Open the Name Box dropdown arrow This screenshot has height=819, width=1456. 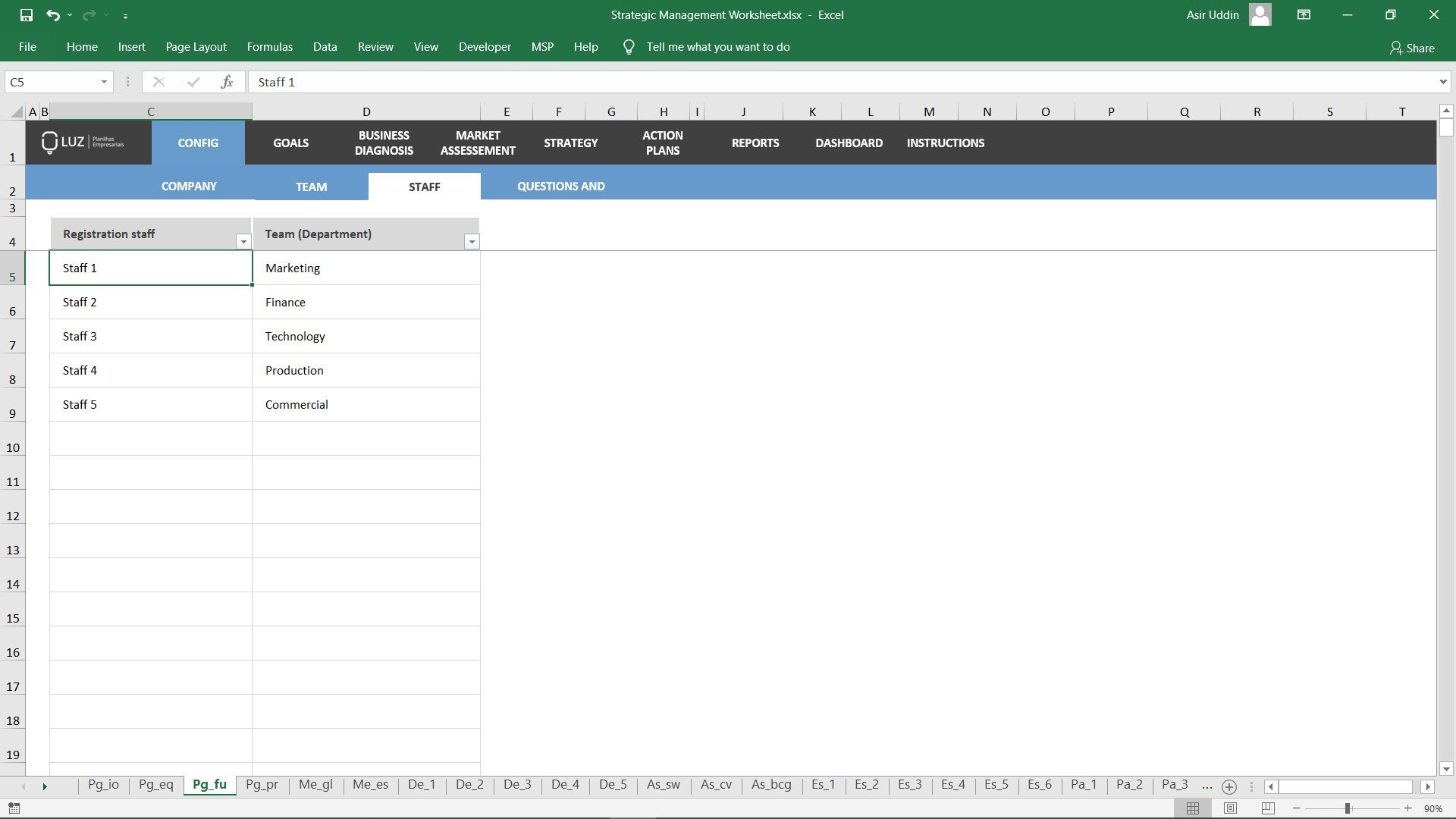[104, 82]
